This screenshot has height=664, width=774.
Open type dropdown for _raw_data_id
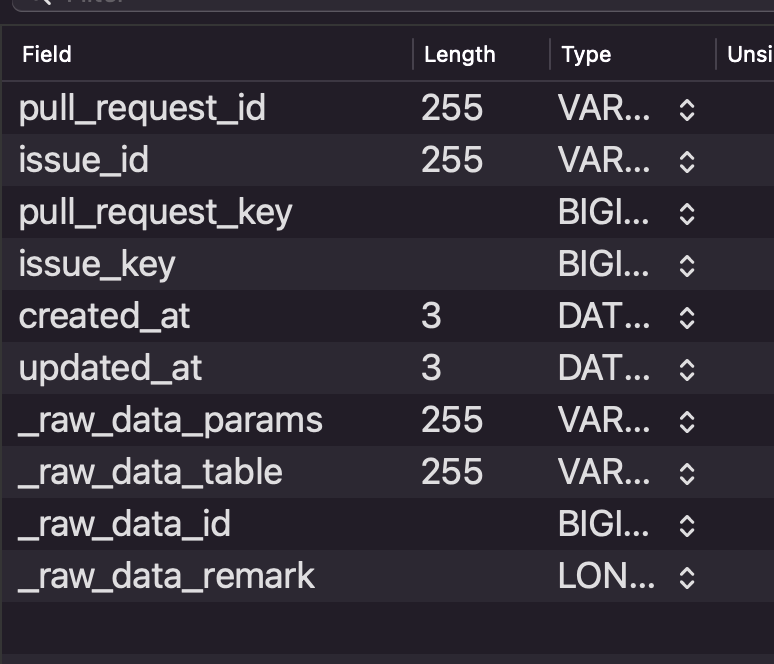tap(687, 525)
